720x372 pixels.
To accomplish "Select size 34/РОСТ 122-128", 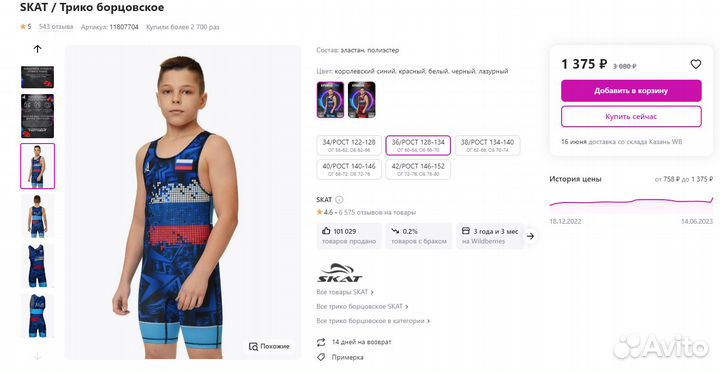I will point(349,145).
